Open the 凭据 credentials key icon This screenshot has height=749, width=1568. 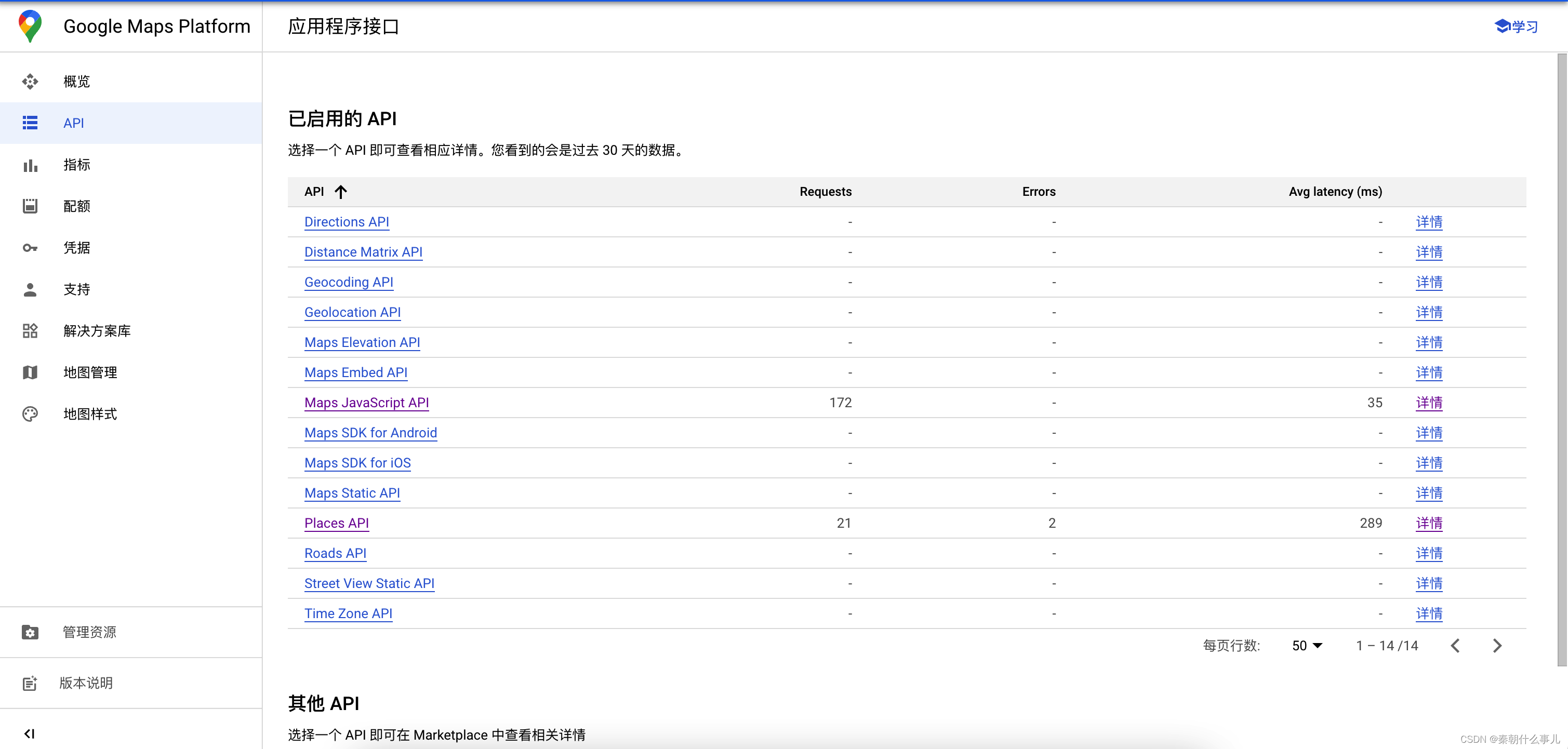(30, 248)
